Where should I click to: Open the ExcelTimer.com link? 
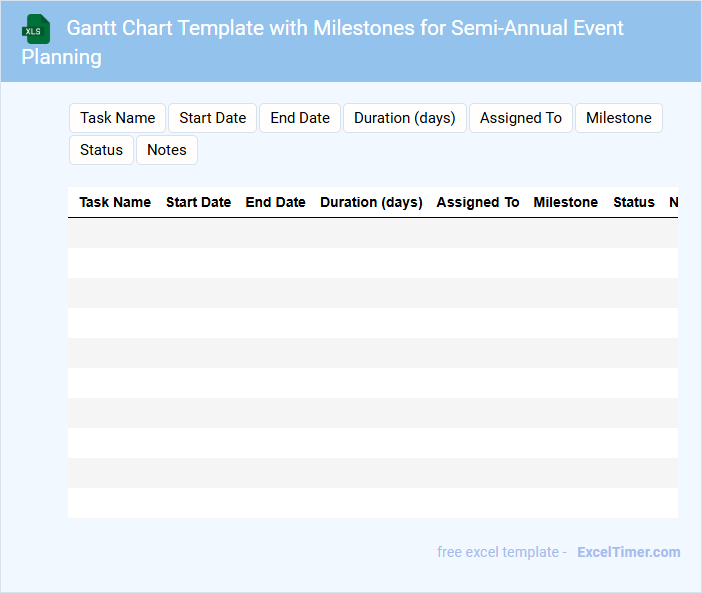[x=628, y=552]
